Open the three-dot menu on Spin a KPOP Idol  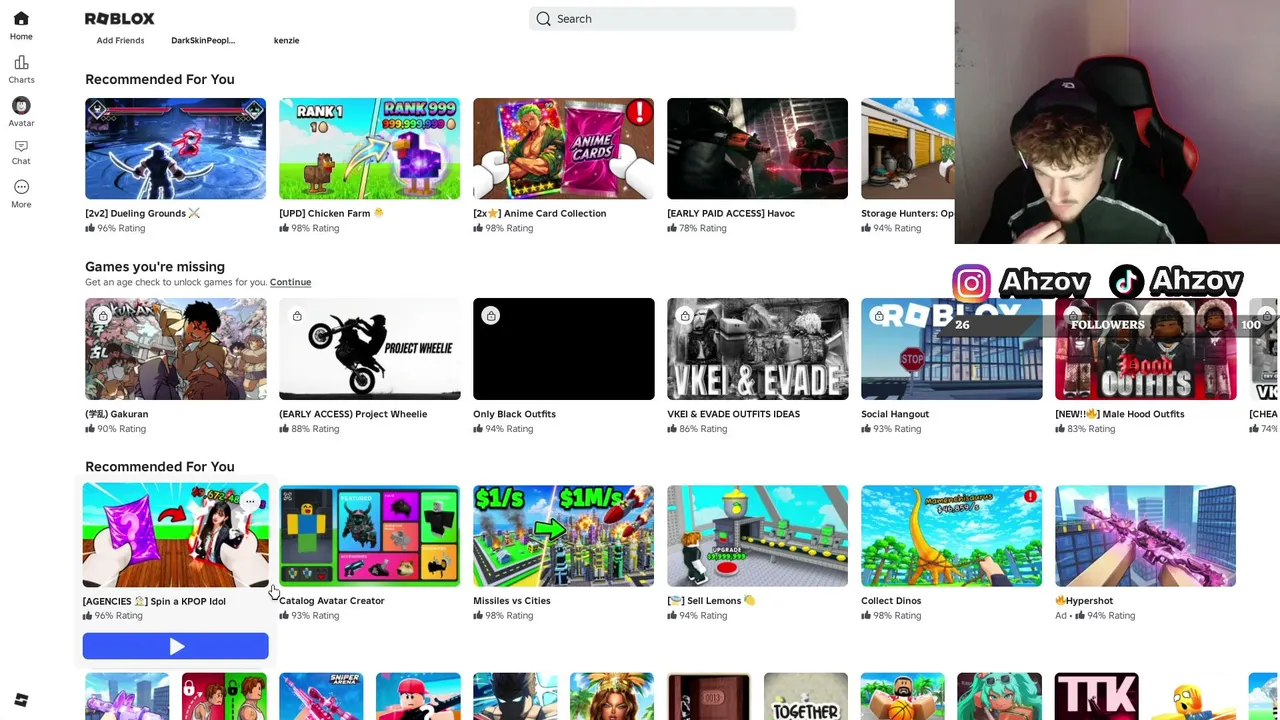tap(251, 501)
